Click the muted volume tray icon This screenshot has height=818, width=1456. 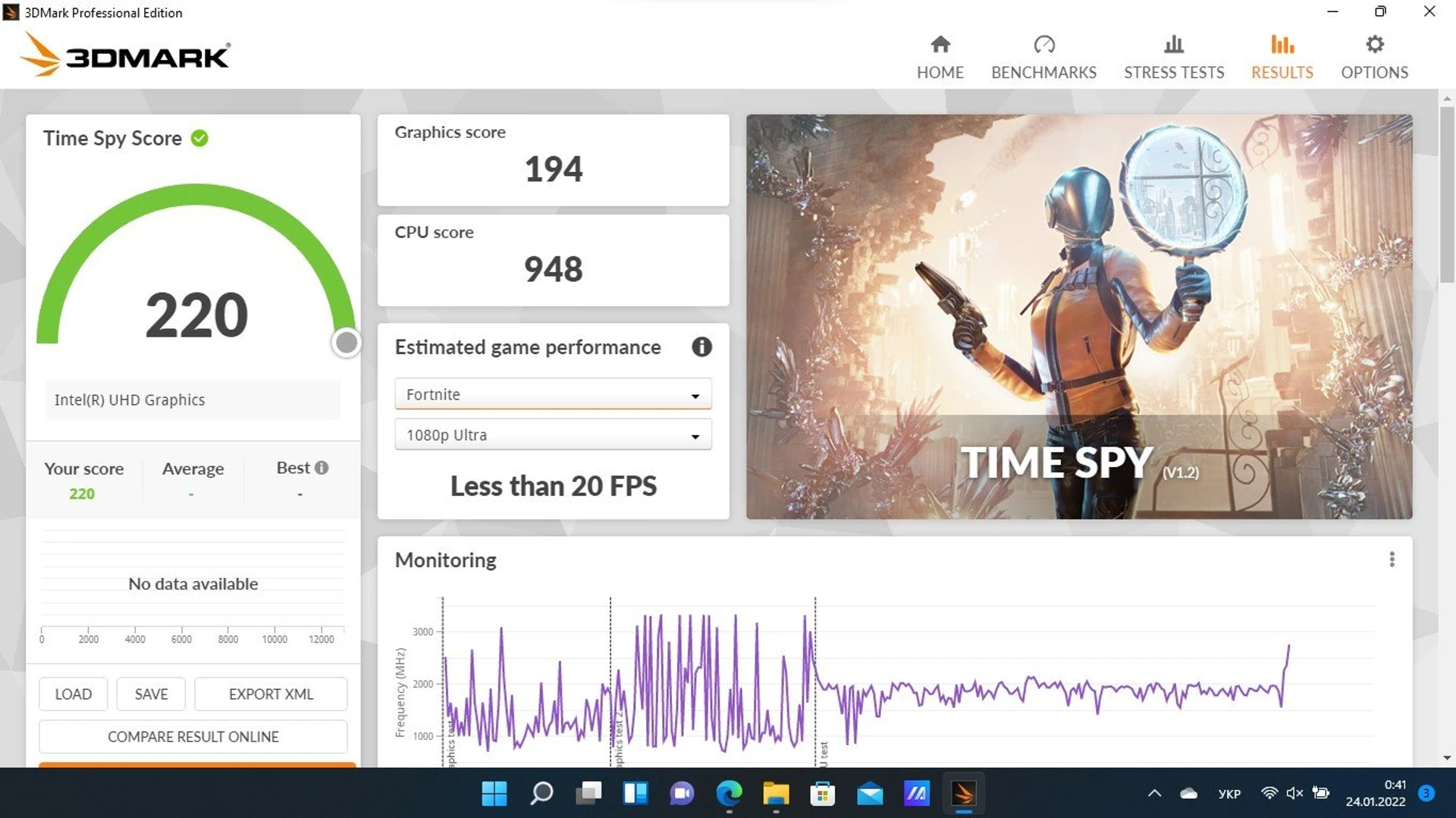pyautogui.click(x=1294, y=793)
